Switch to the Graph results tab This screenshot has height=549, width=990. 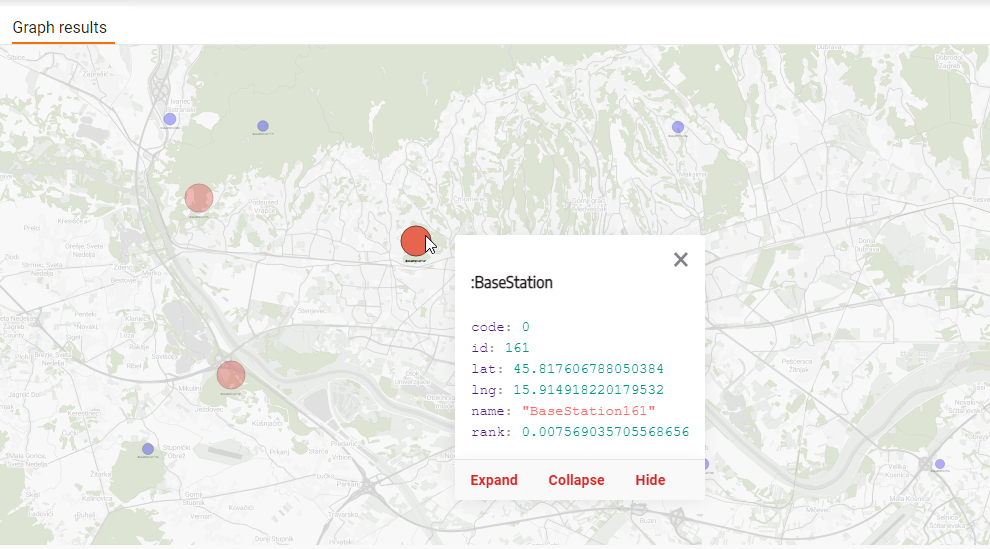pos(60,28)
